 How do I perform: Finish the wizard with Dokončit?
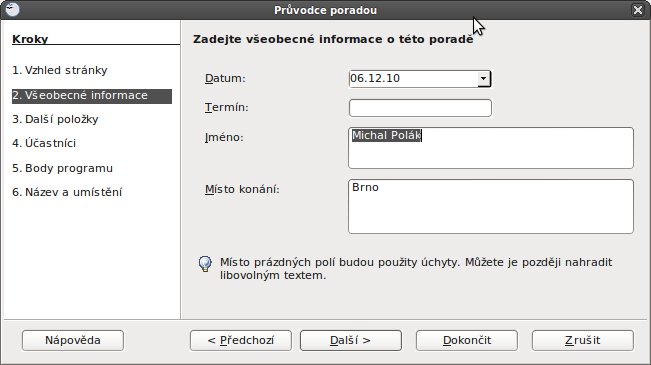click(467, 341)
